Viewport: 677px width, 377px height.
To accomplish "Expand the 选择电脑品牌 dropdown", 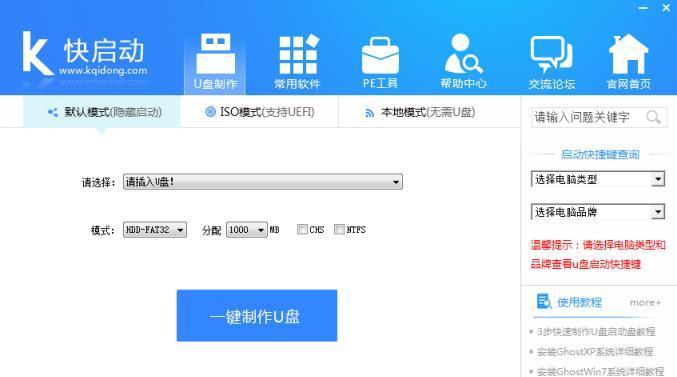I will [598, 212].
